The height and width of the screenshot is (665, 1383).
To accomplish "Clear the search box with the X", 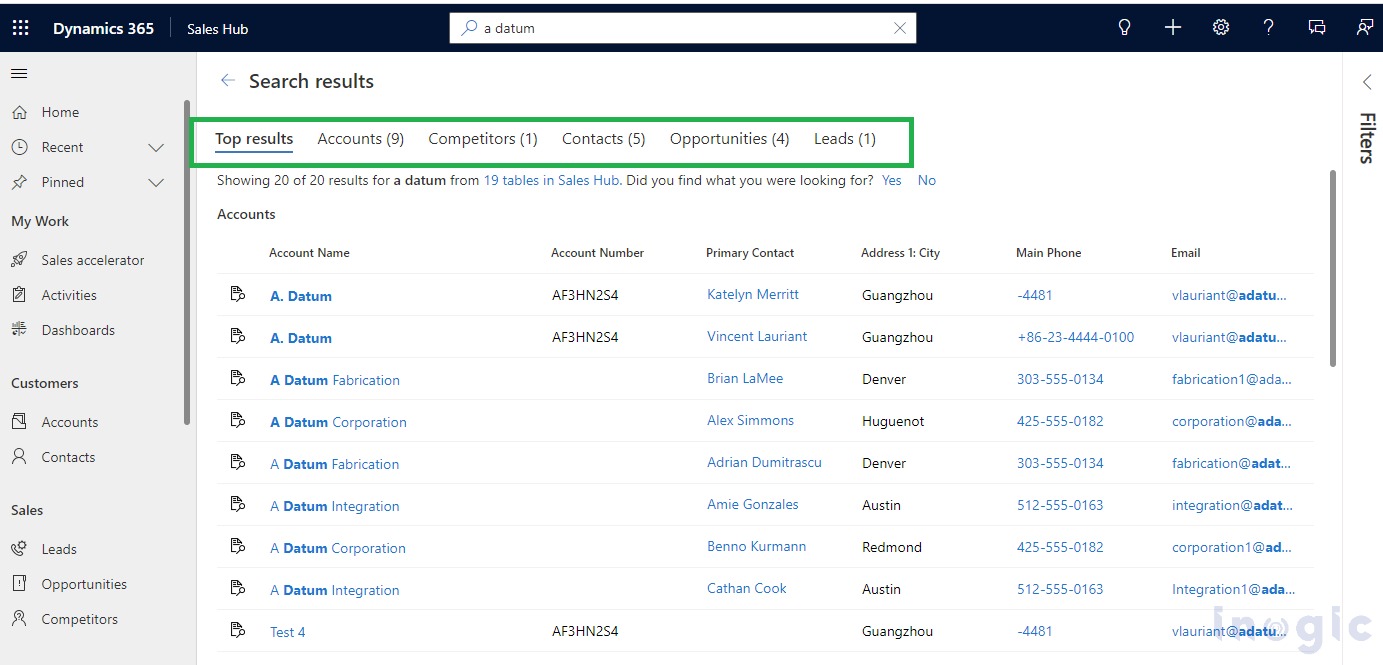I will pos(900,28).
